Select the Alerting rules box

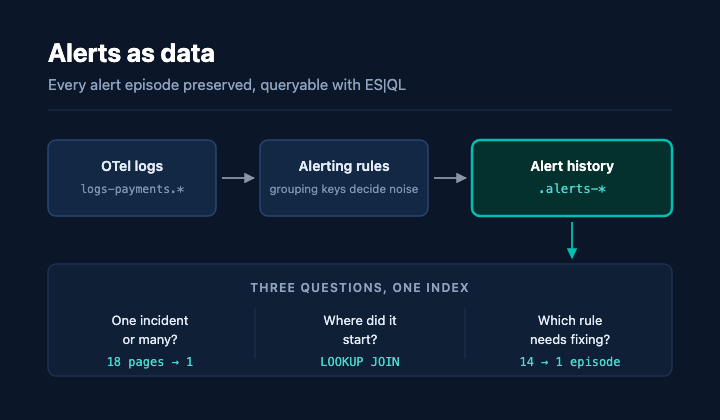coord(344,178)
